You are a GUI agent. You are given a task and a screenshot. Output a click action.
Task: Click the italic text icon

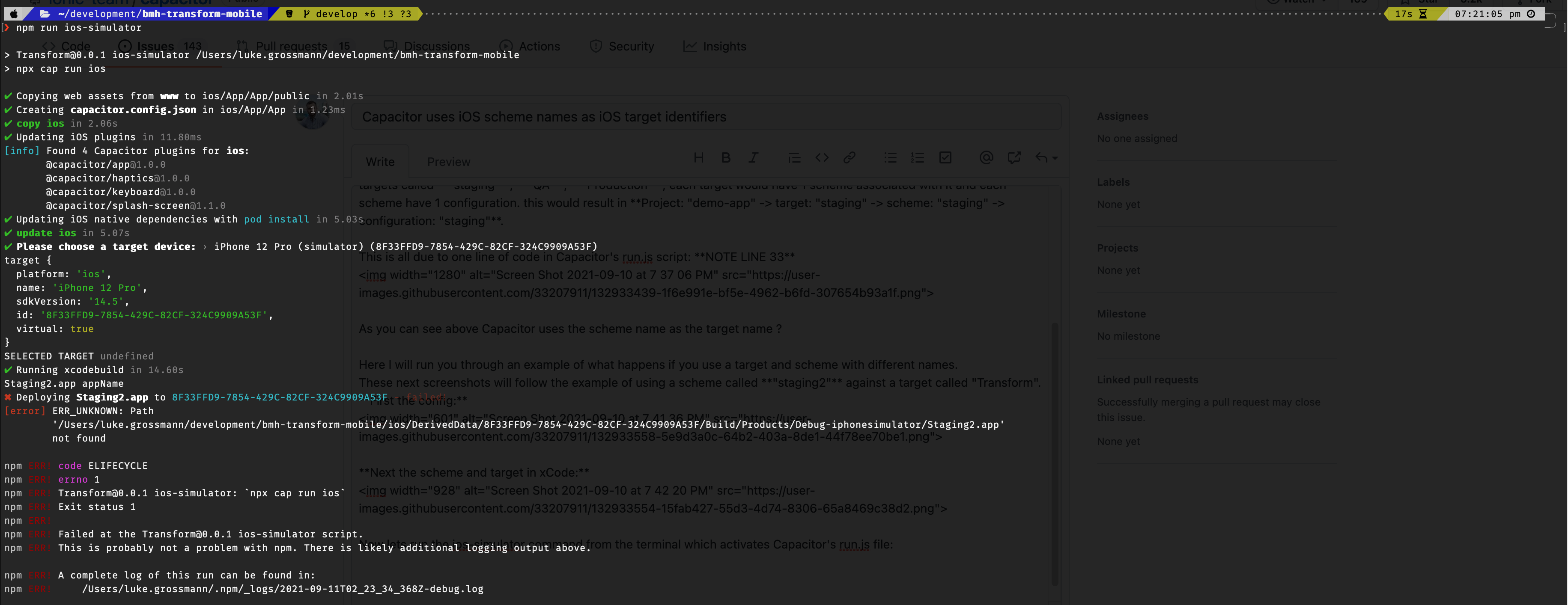(753, 158)
